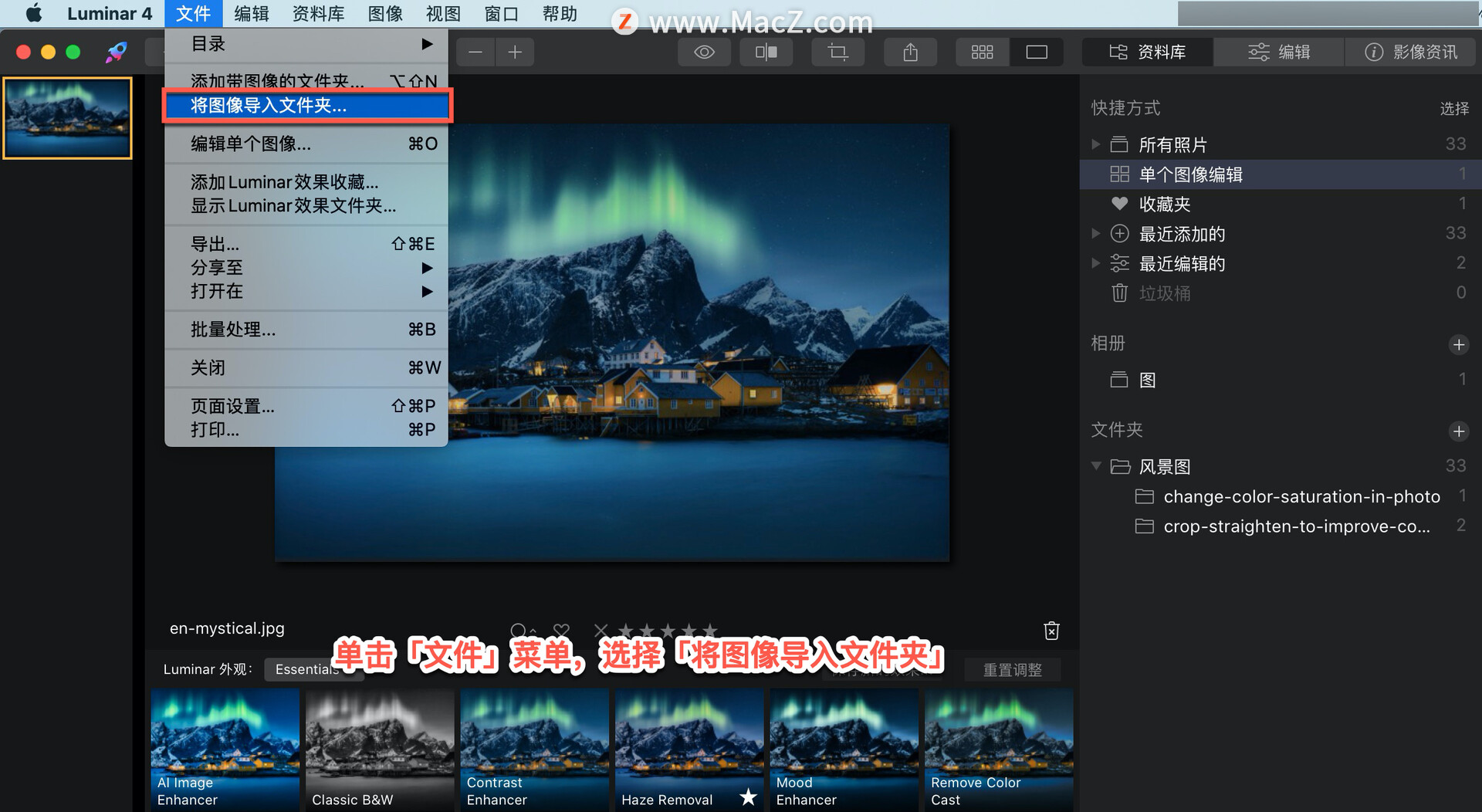Click the trash icon below the photo
This screenshot has height=812, width=1482.
pos(1051,630)
